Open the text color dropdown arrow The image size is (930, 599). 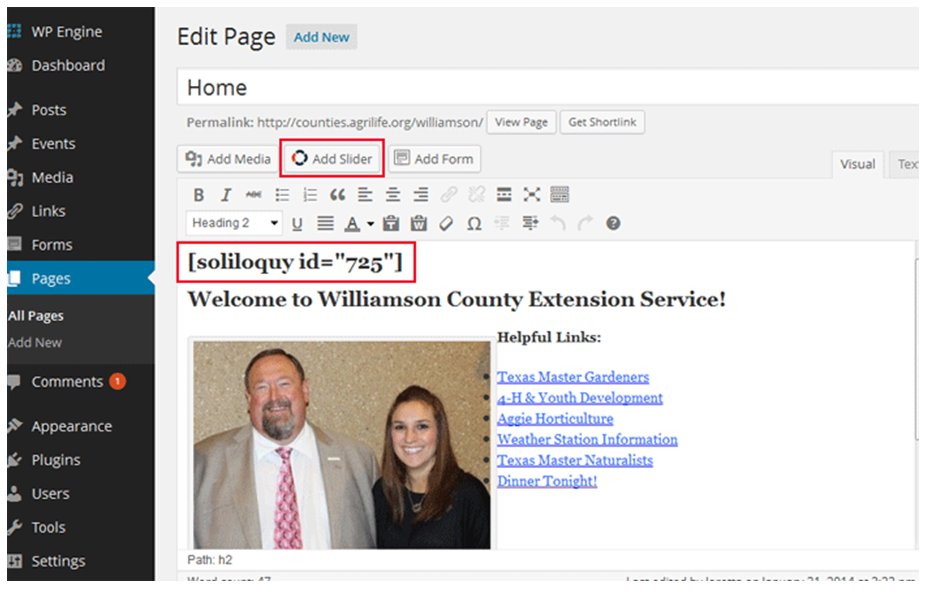click(x=370, y=224)
